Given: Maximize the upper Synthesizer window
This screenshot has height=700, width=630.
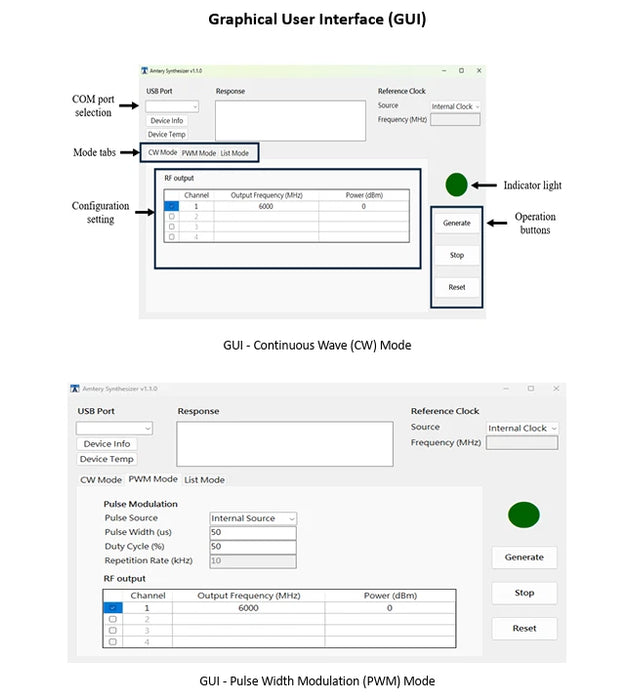Looking at the screenshot, I should pyautogui.click(x=461, y=71).
